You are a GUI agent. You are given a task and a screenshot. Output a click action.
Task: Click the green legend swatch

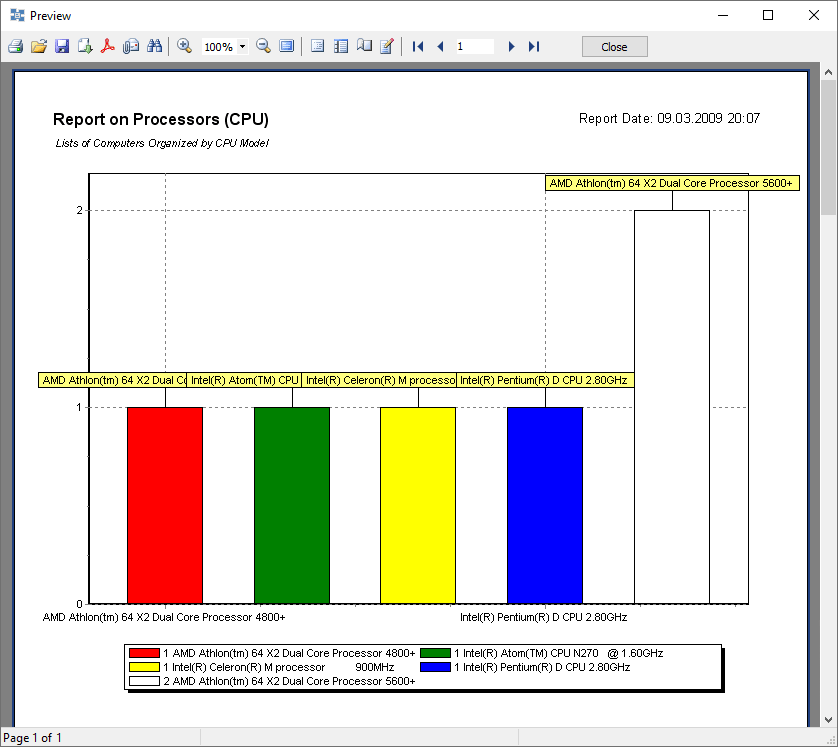click(436, 653)
